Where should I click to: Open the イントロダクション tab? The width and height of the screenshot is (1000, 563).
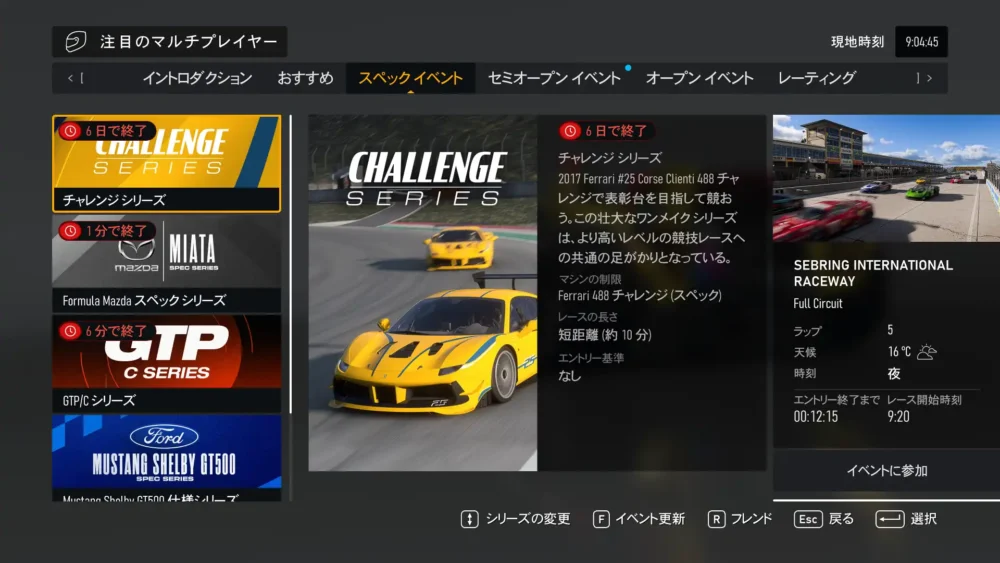[x=197, y=78]
